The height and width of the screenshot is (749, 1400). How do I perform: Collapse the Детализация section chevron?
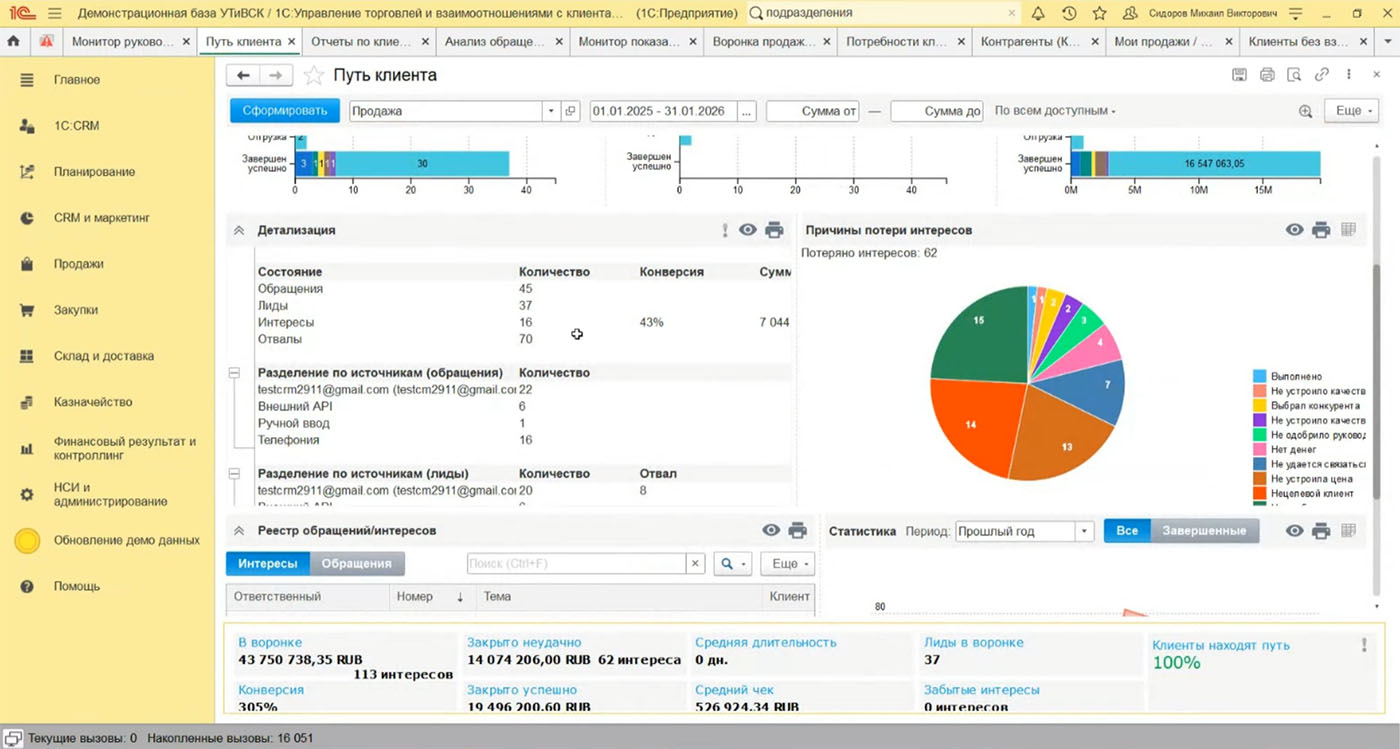(x=239, y=230)
